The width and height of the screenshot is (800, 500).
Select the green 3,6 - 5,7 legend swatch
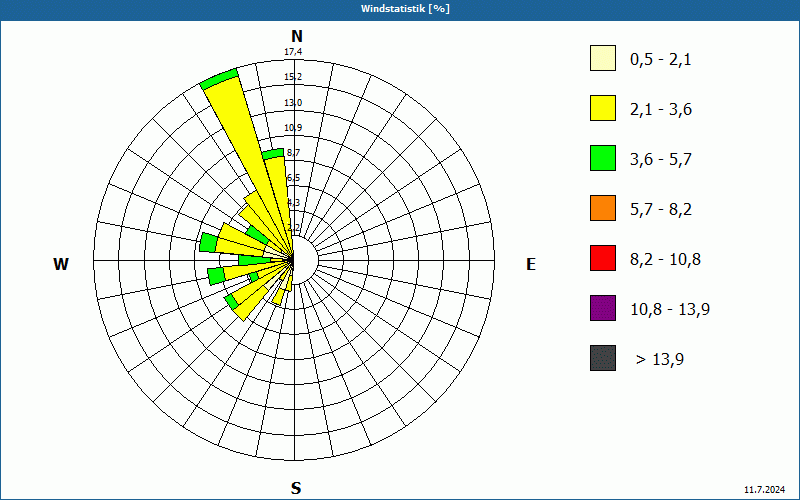click(603, 158)
